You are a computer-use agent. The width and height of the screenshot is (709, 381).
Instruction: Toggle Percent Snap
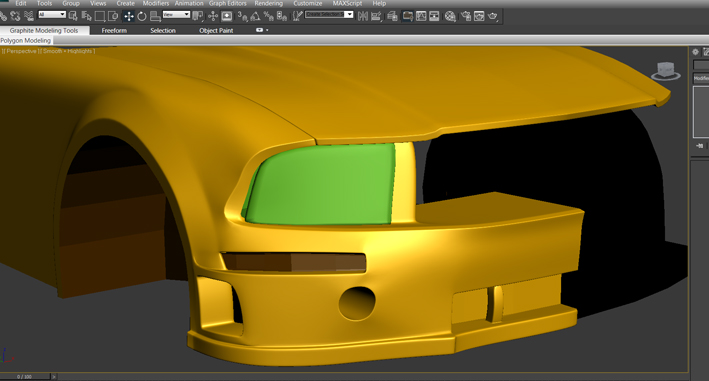click(268, 16)
